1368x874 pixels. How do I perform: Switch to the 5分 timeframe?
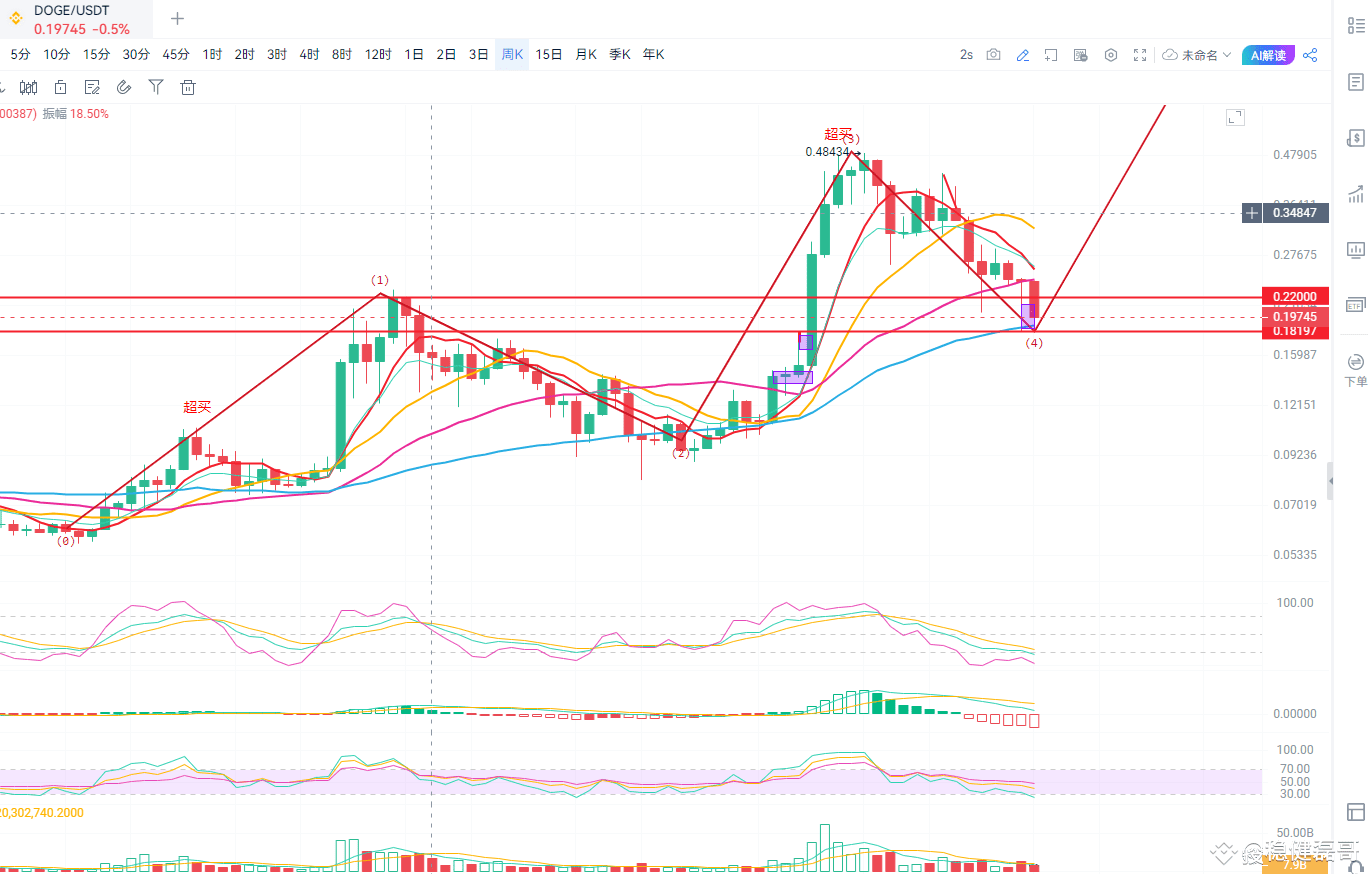tap(21, 55)
